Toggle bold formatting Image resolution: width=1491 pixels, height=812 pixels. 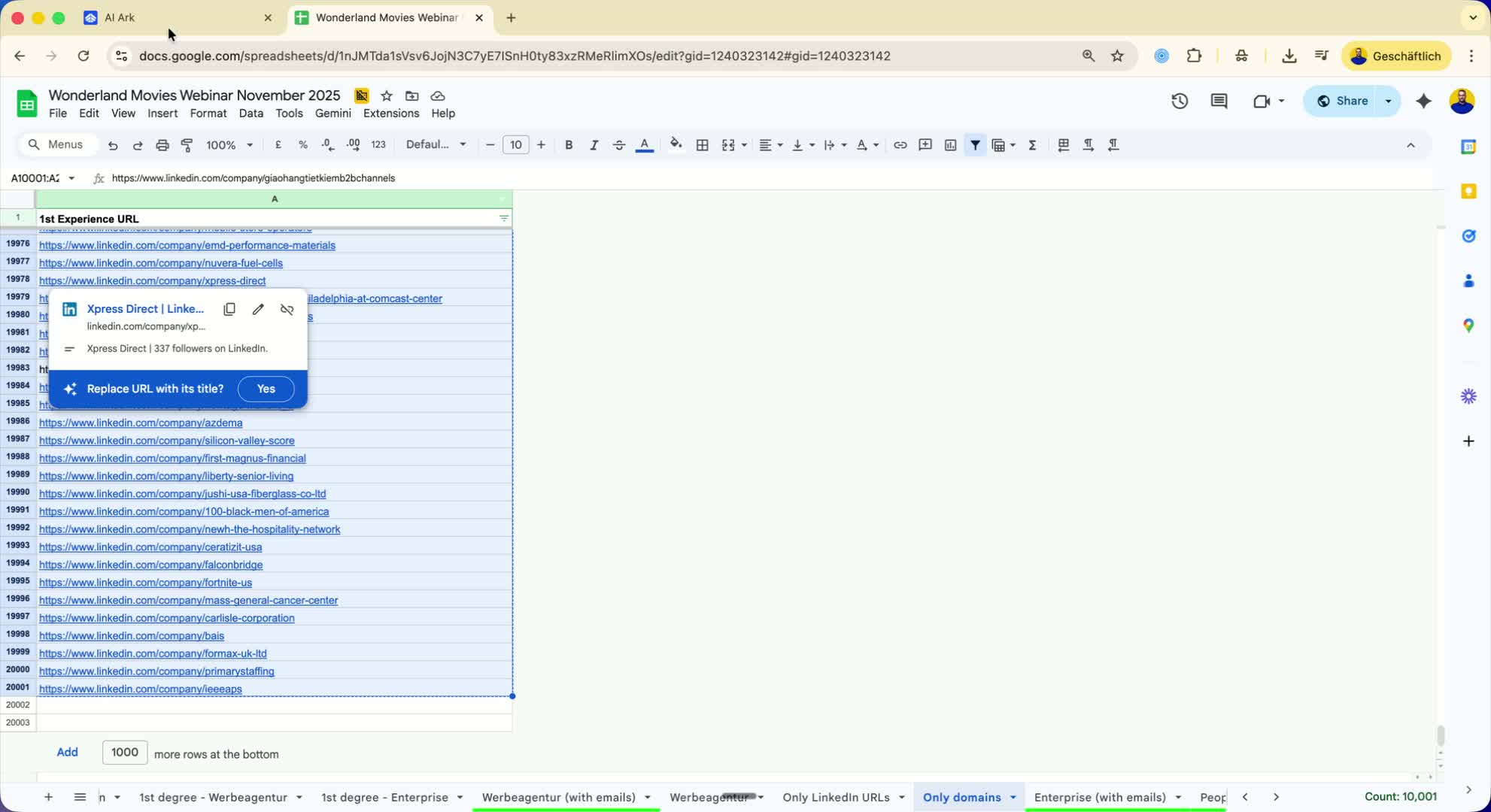[569, 145]
